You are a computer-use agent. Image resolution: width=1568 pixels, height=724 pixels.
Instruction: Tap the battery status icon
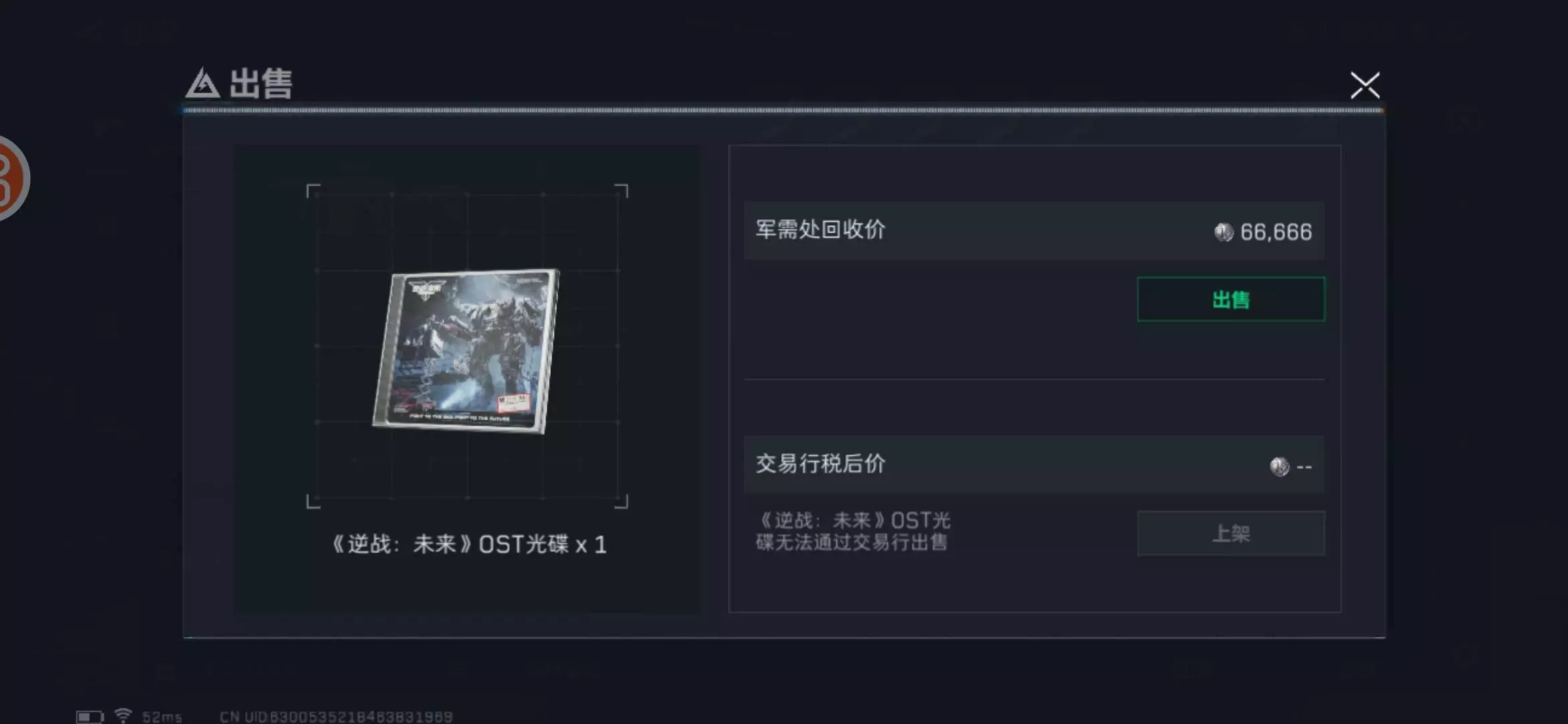[x=90, y=717]
